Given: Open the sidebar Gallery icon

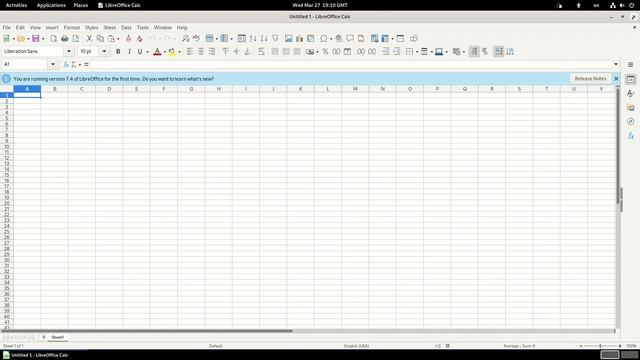Looking at the screenshot, I should 631,108.
